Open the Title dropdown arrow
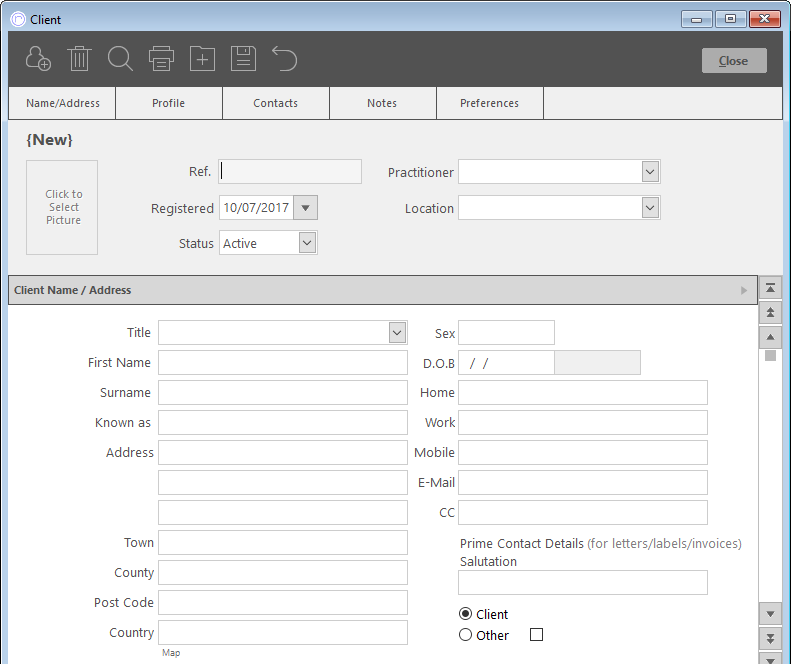 398,333
